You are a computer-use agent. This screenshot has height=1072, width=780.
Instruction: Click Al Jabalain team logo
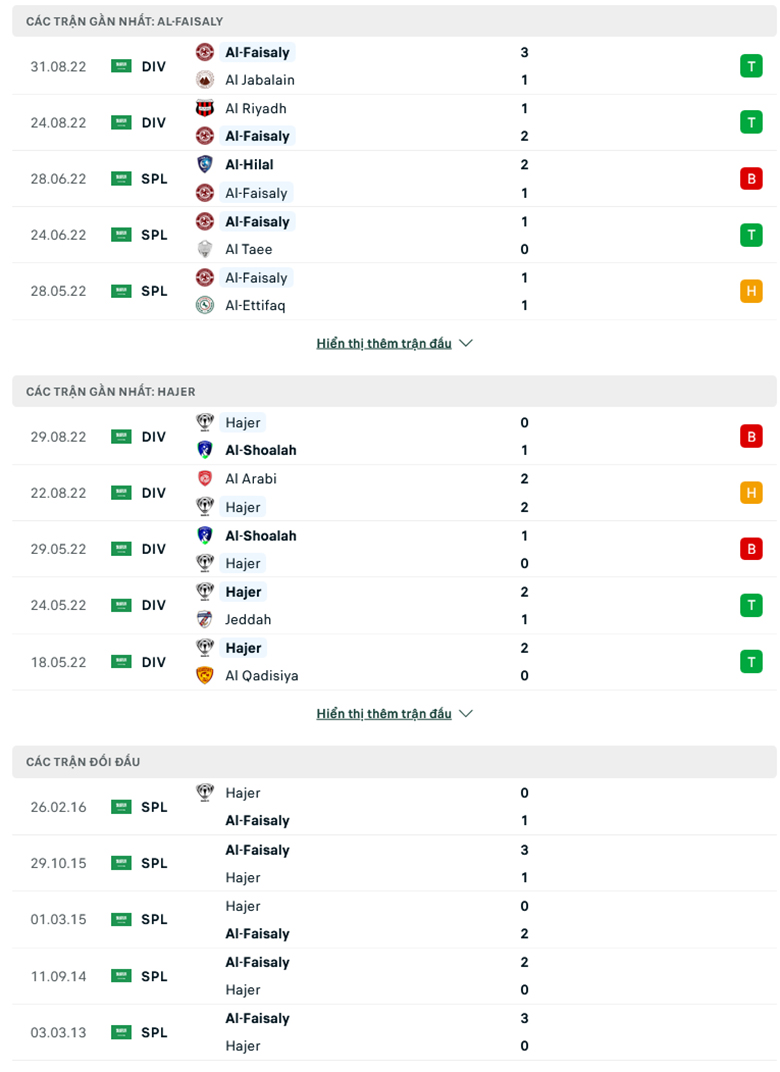click(x=205, y=80)
